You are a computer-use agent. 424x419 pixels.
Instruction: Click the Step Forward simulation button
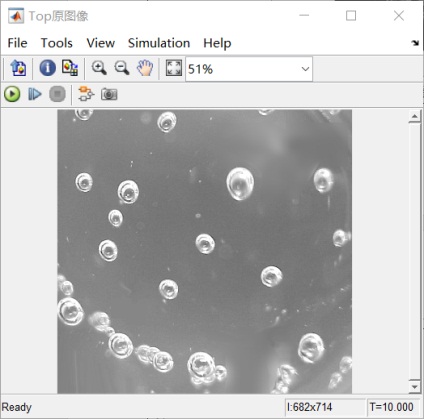coord(35,94)
